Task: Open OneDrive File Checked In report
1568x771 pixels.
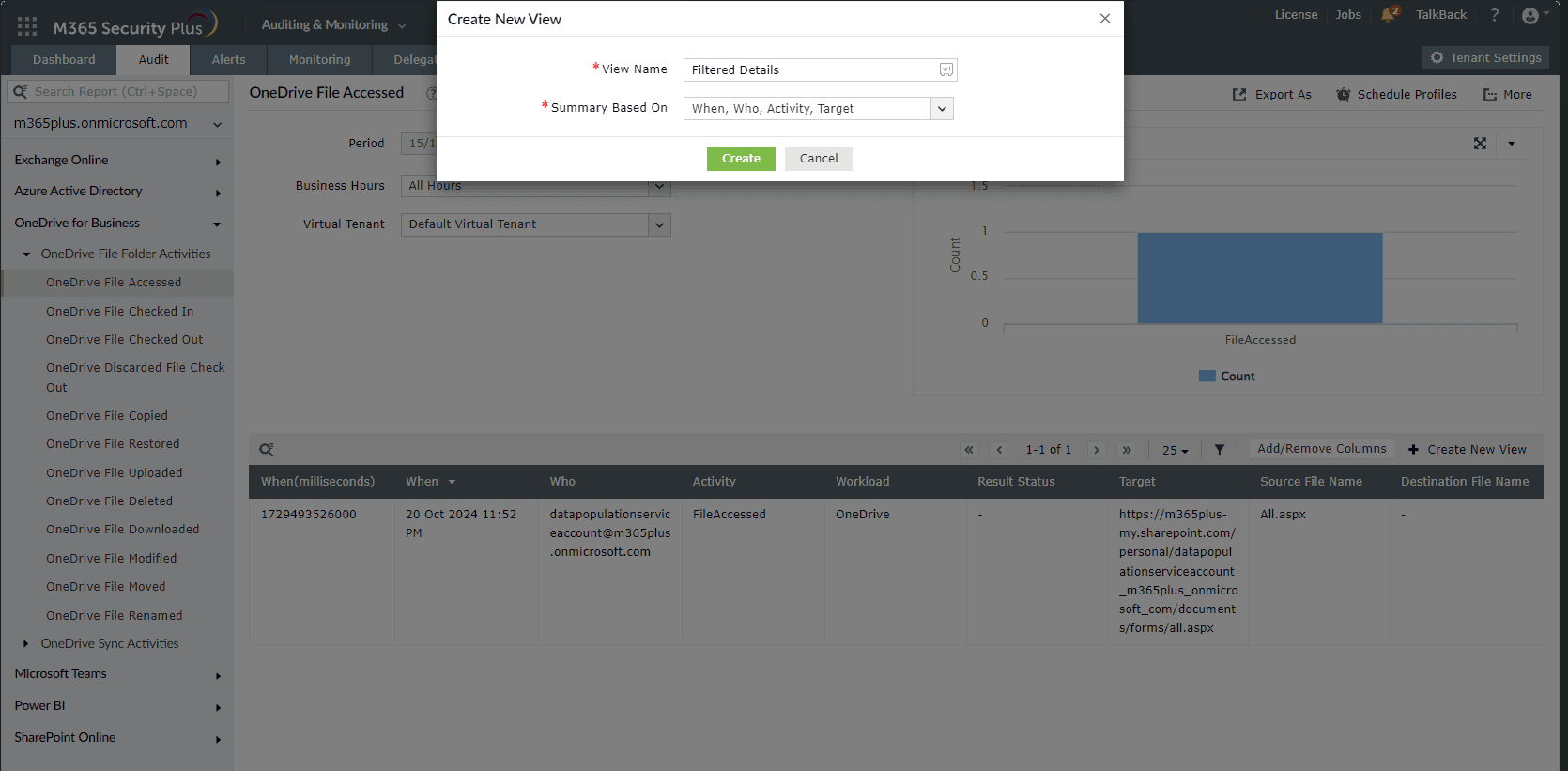Action: pyautogui.click(x=119, y=311)
